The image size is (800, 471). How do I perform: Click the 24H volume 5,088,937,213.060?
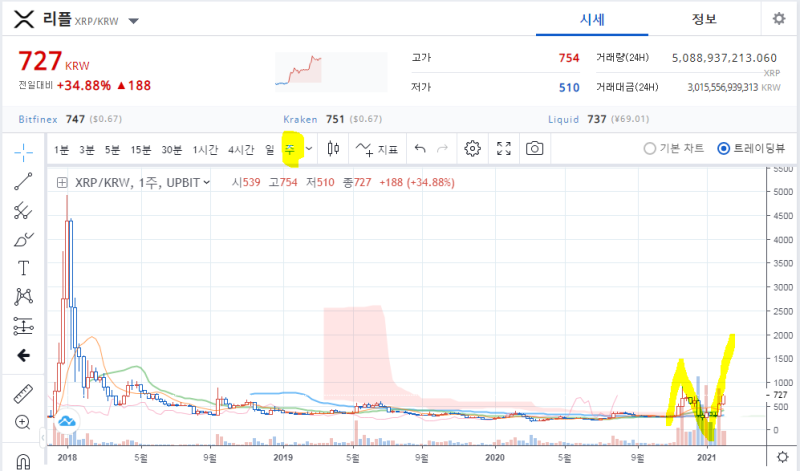724,58
